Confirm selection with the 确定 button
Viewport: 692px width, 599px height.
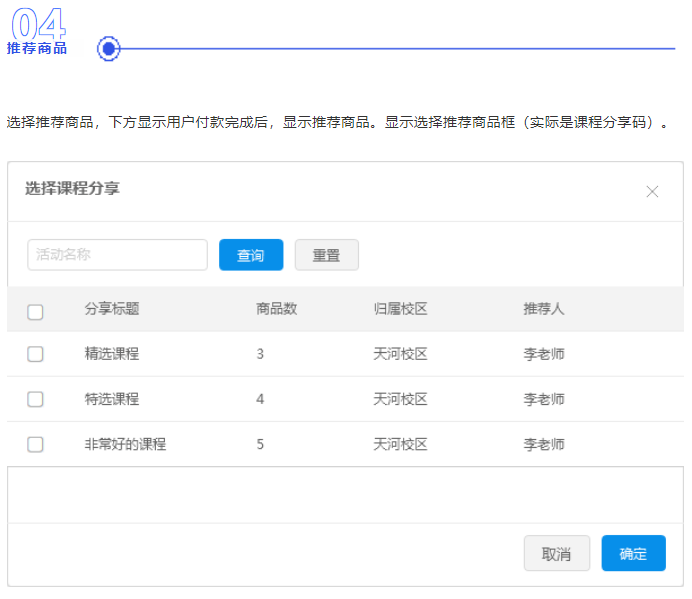coord(633,554)
